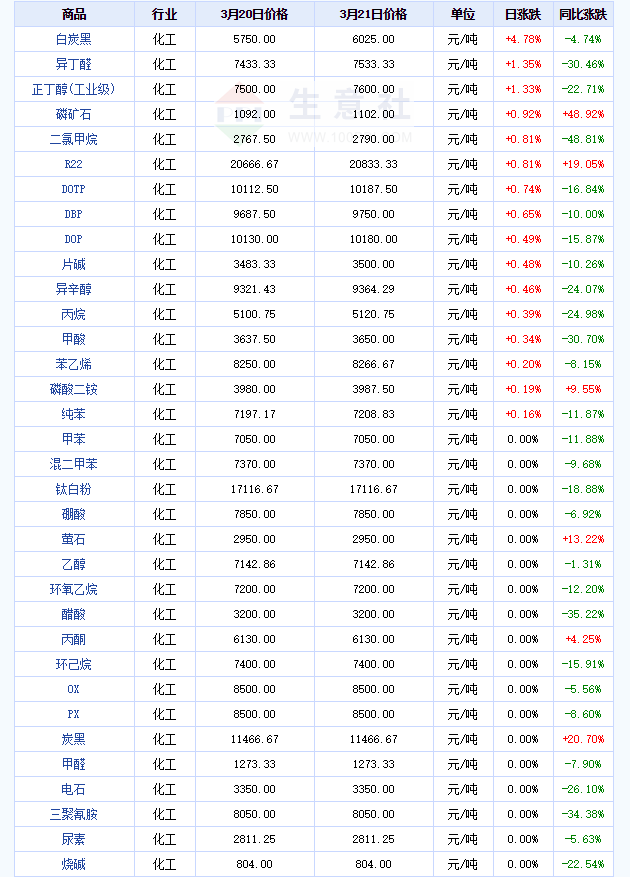
Task: Click the 商品 column header
Action: [x=74, y=15]
